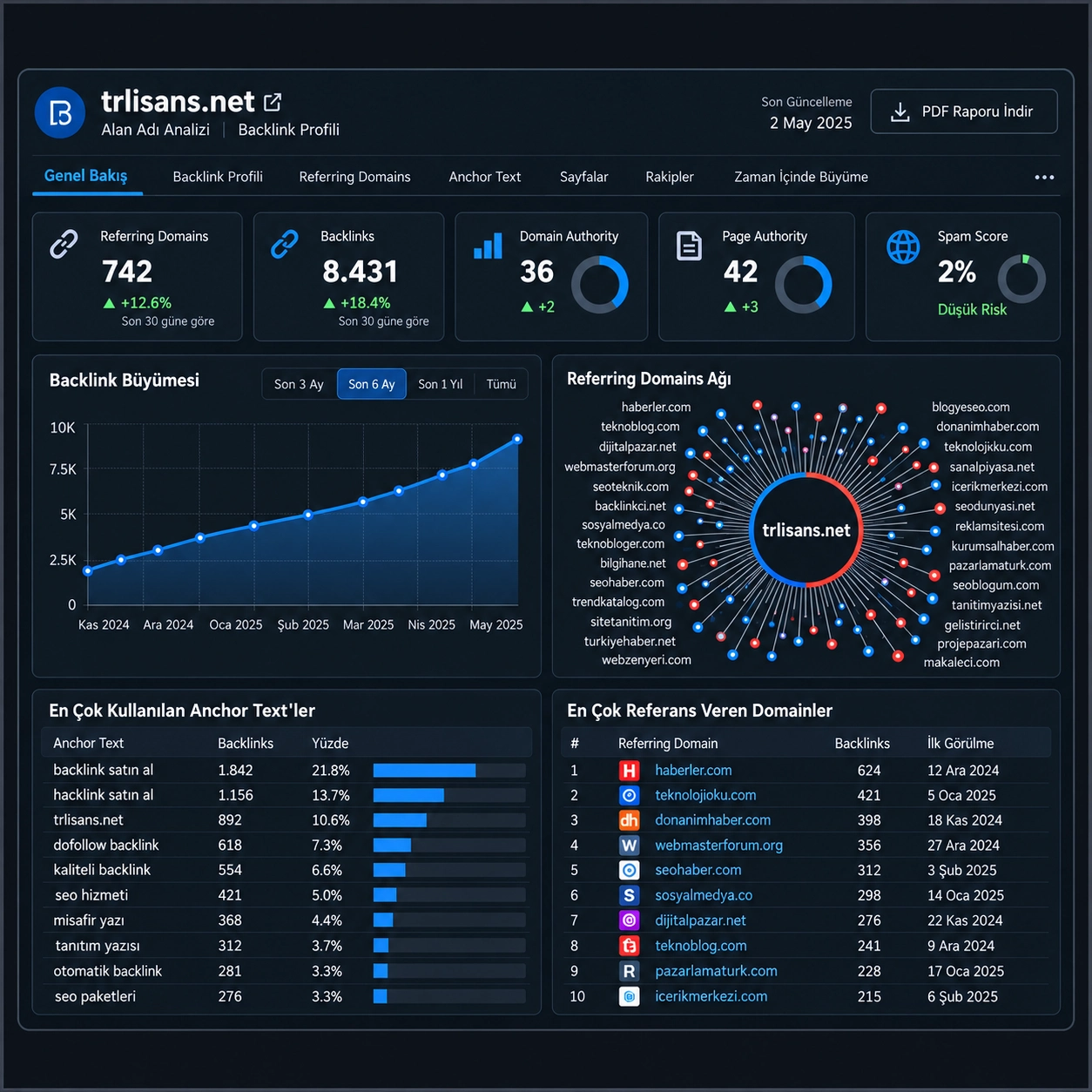
Task: Click the blue B logo icon
Action: pos(60,112)
